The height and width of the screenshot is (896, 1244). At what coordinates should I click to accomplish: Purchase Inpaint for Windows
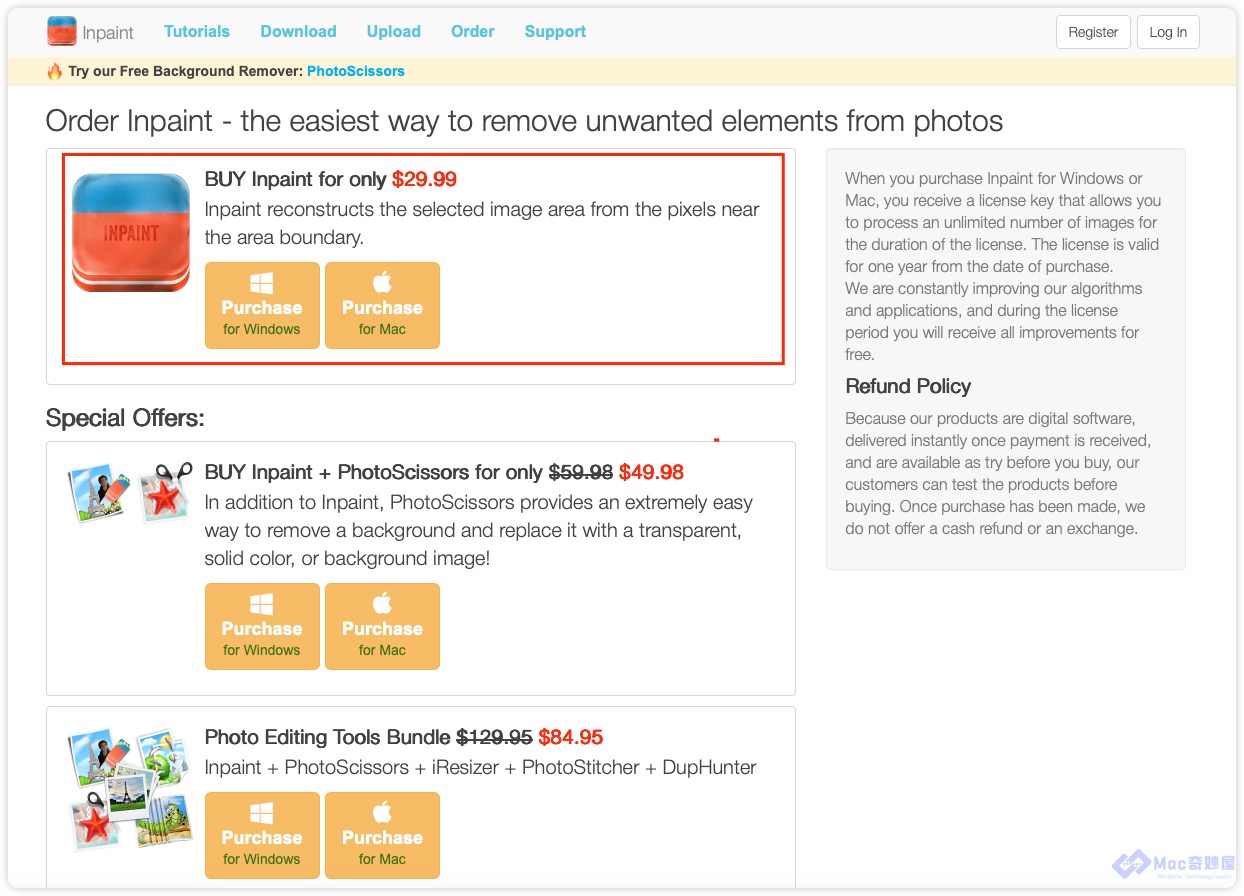click(262, 306)
